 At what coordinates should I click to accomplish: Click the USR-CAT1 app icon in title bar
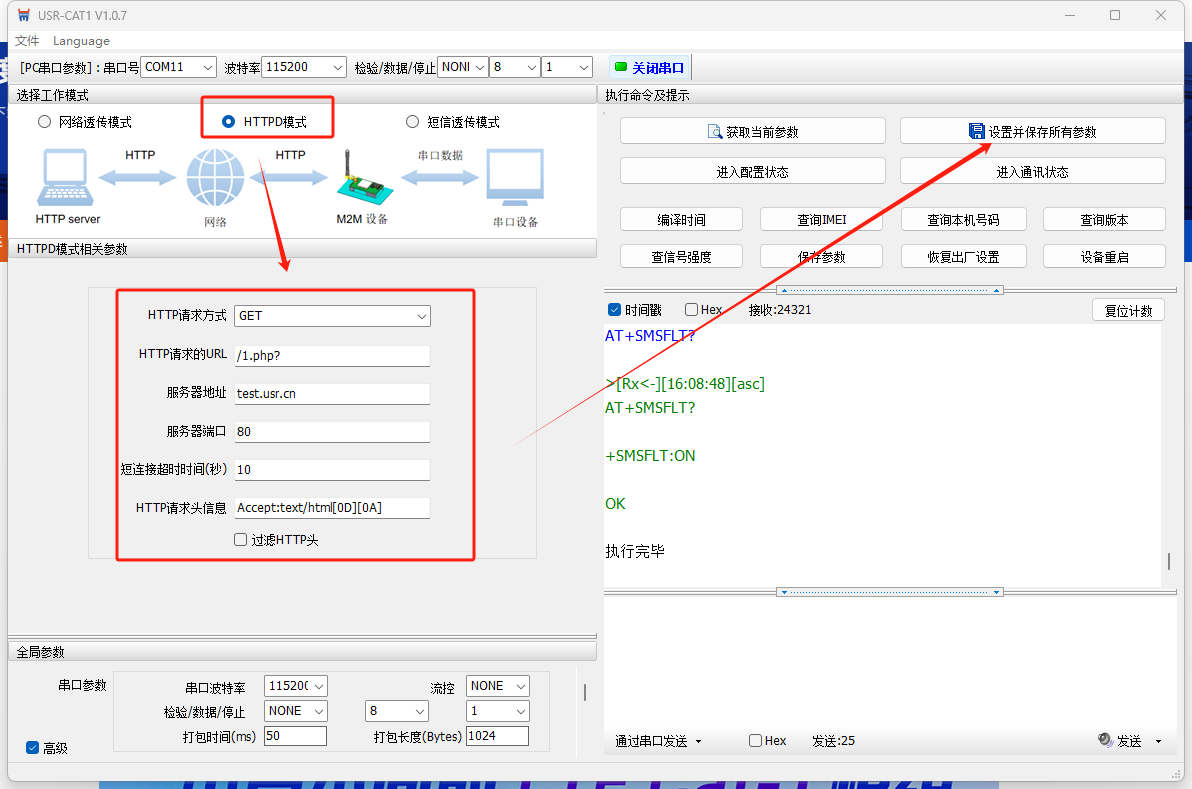[x=24, y=15]
